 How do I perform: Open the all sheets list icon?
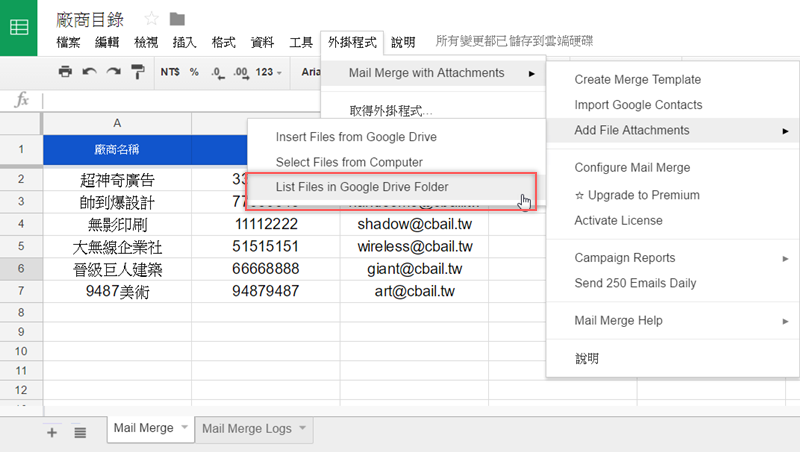[x=80, y=433]
